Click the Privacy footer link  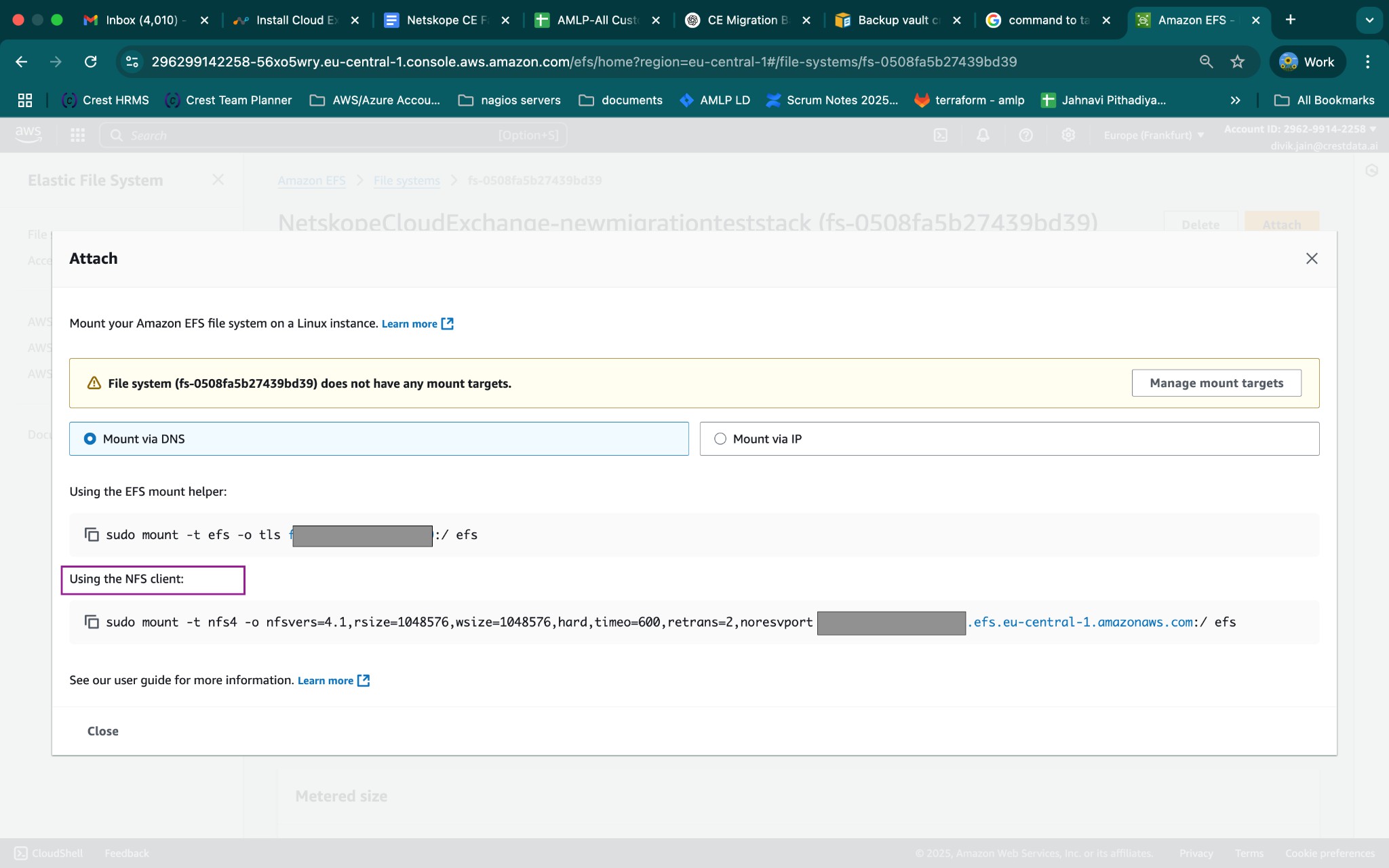coord(1196,853)
